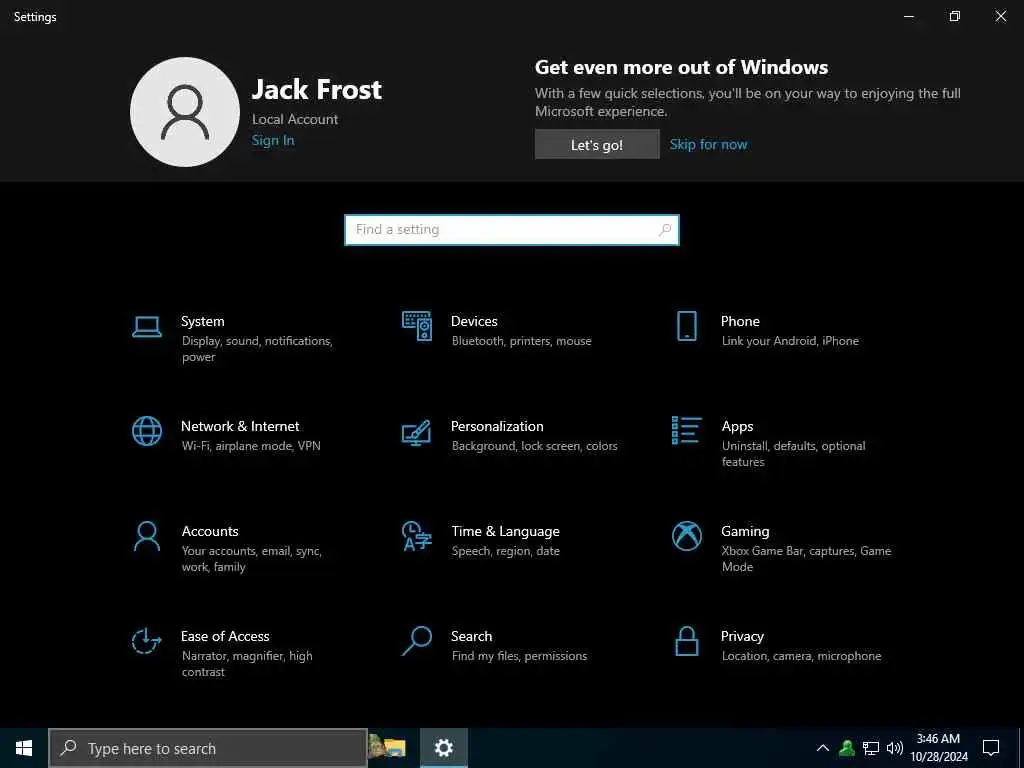Click the volume speaker tray icon

coord(895,748)
